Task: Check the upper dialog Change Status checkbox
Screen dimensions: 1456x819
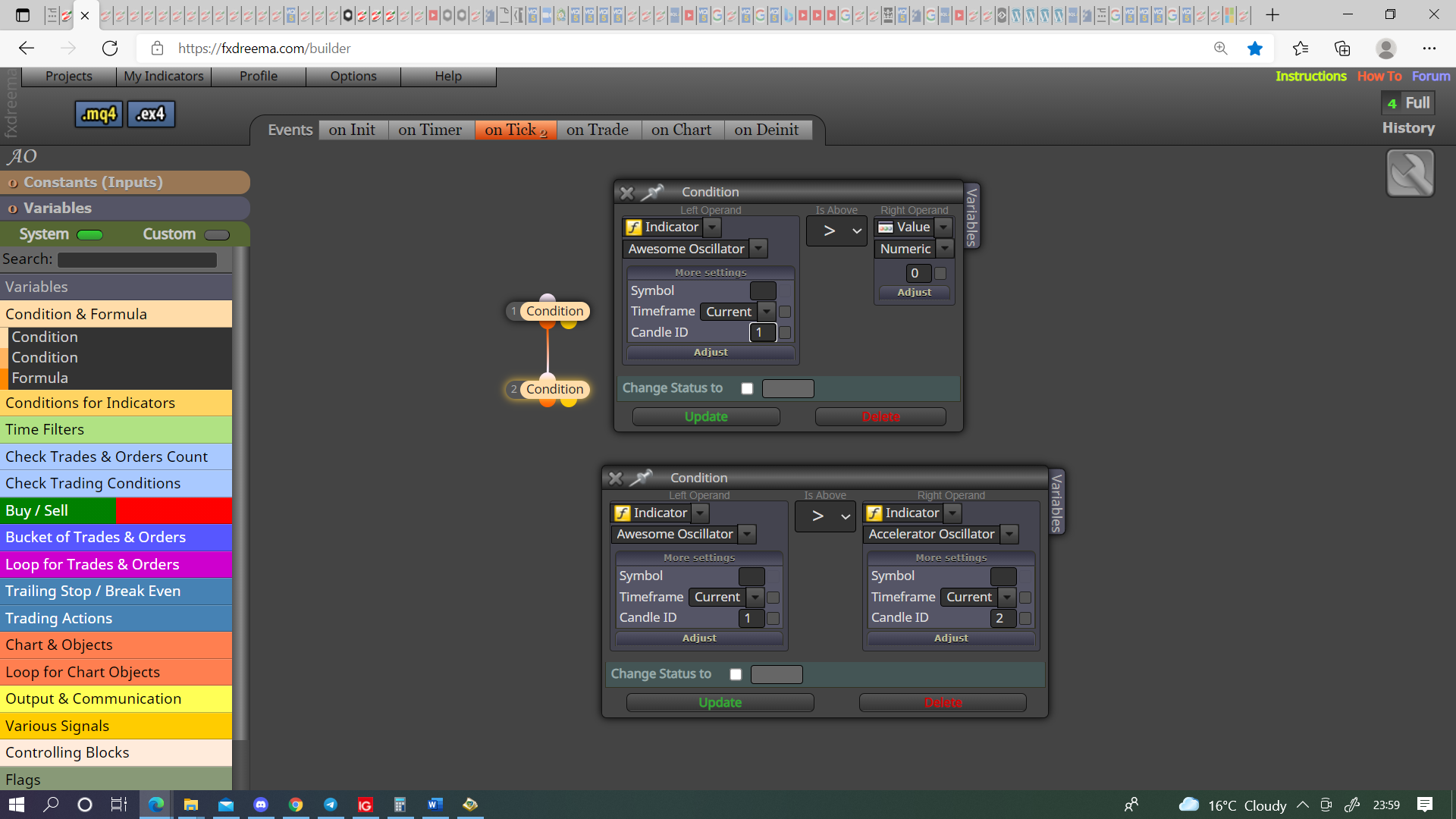Action: tap(747, 388)
